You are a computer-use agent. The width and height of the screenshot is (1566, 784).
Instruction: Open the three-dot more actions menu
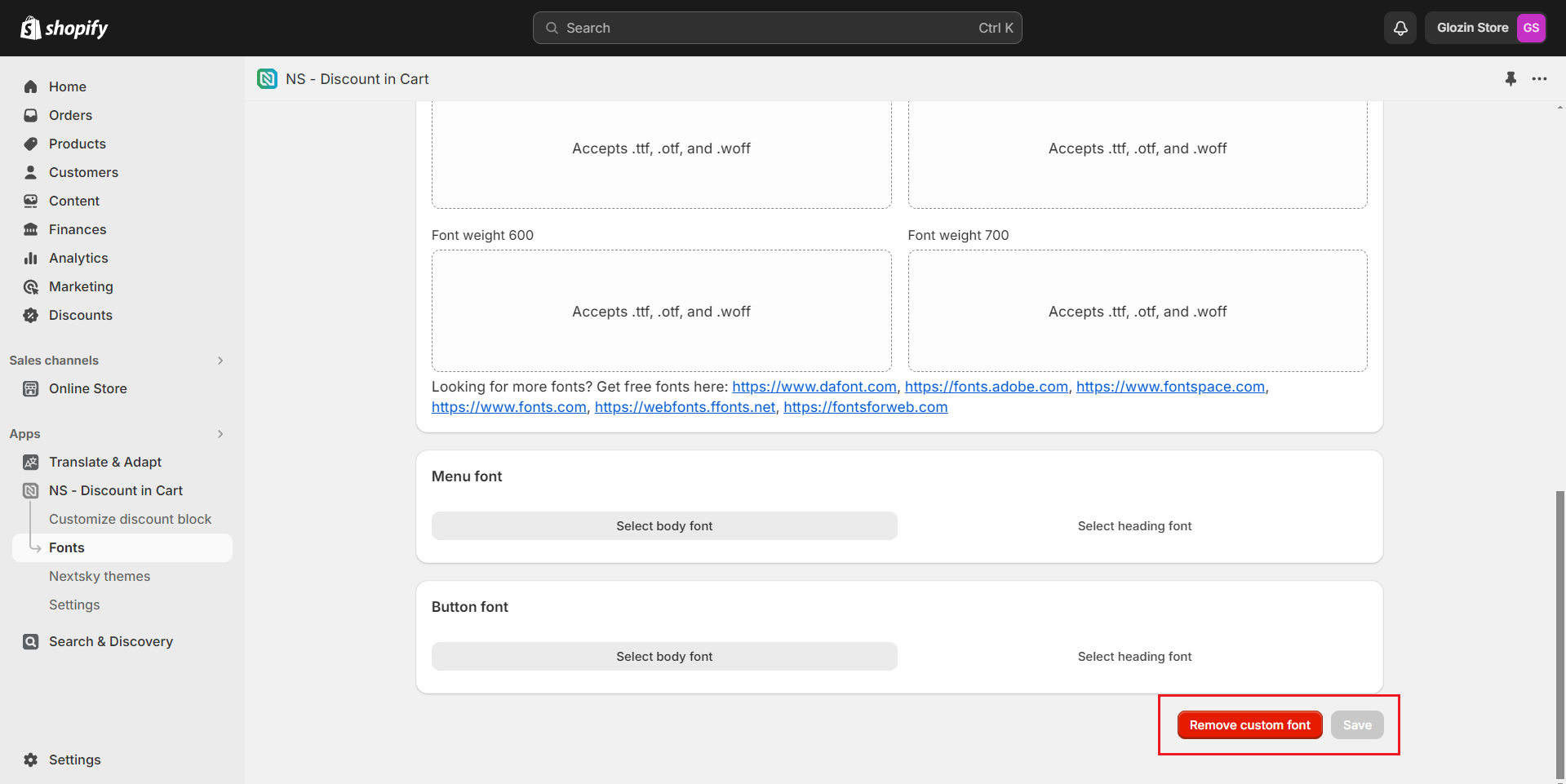click(1539, 79)
